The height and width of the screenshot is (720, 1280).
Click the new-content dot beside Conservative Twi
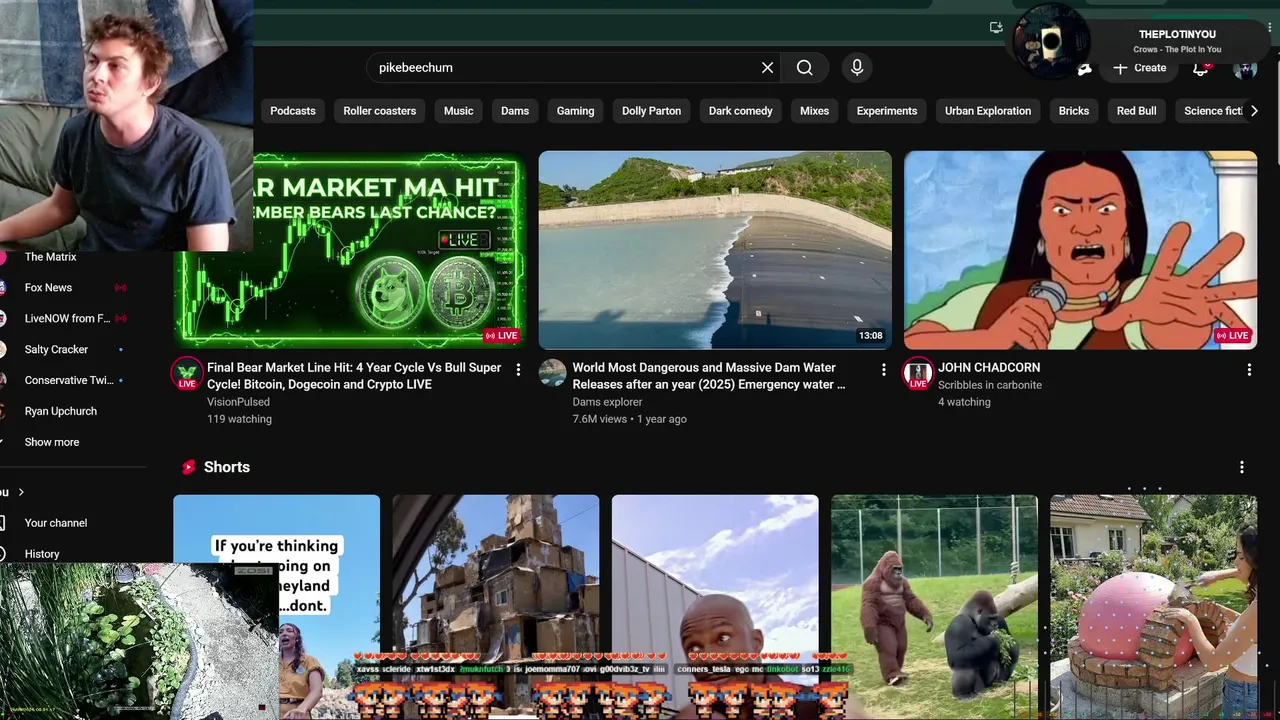121,381
